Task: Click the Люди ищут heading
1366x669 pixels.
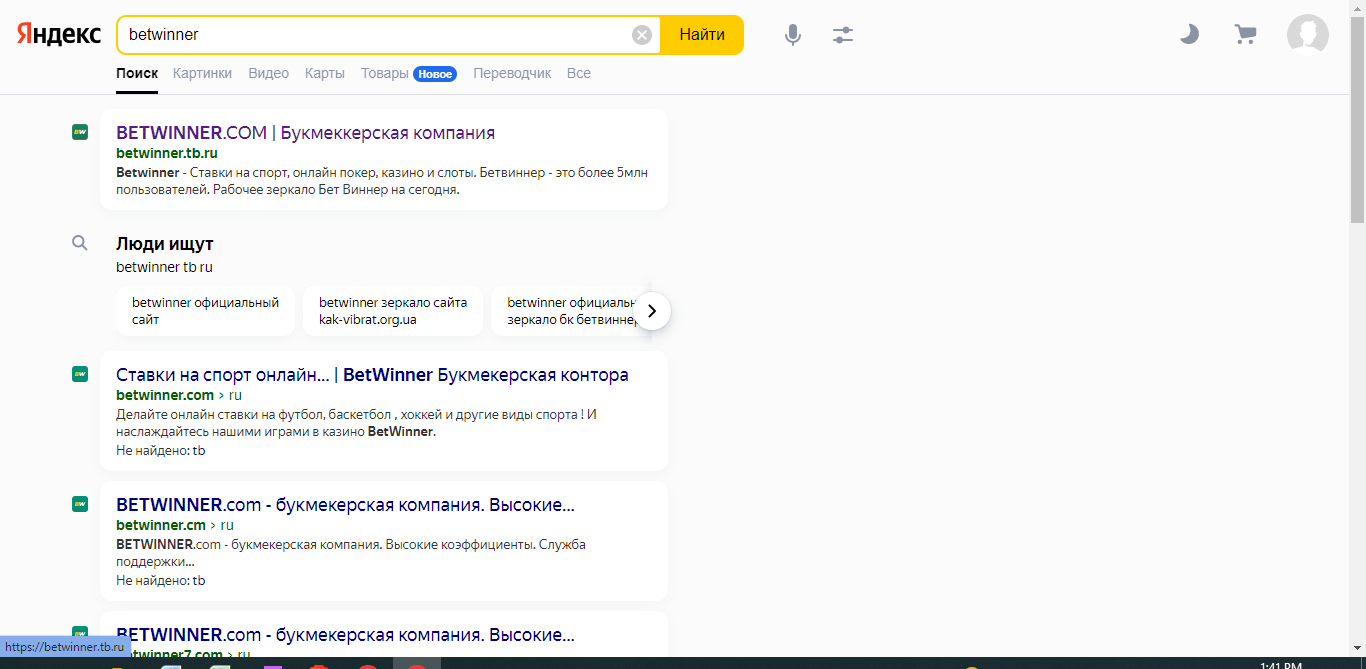Action: [164, 244]
